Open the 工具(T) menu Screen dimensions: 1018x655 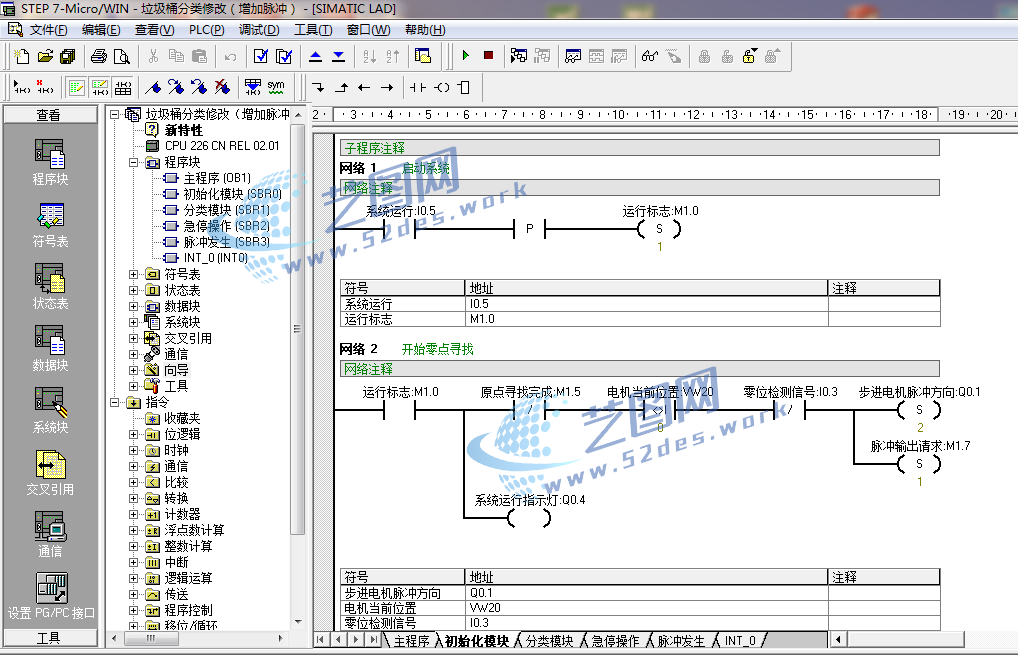tap(313, 30)
